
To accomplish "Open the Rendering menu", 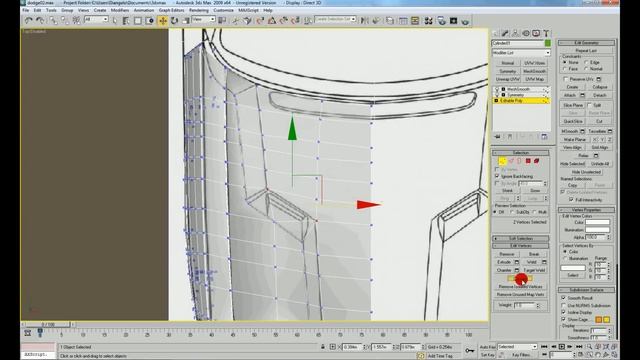I will click(x=198, y=10).
